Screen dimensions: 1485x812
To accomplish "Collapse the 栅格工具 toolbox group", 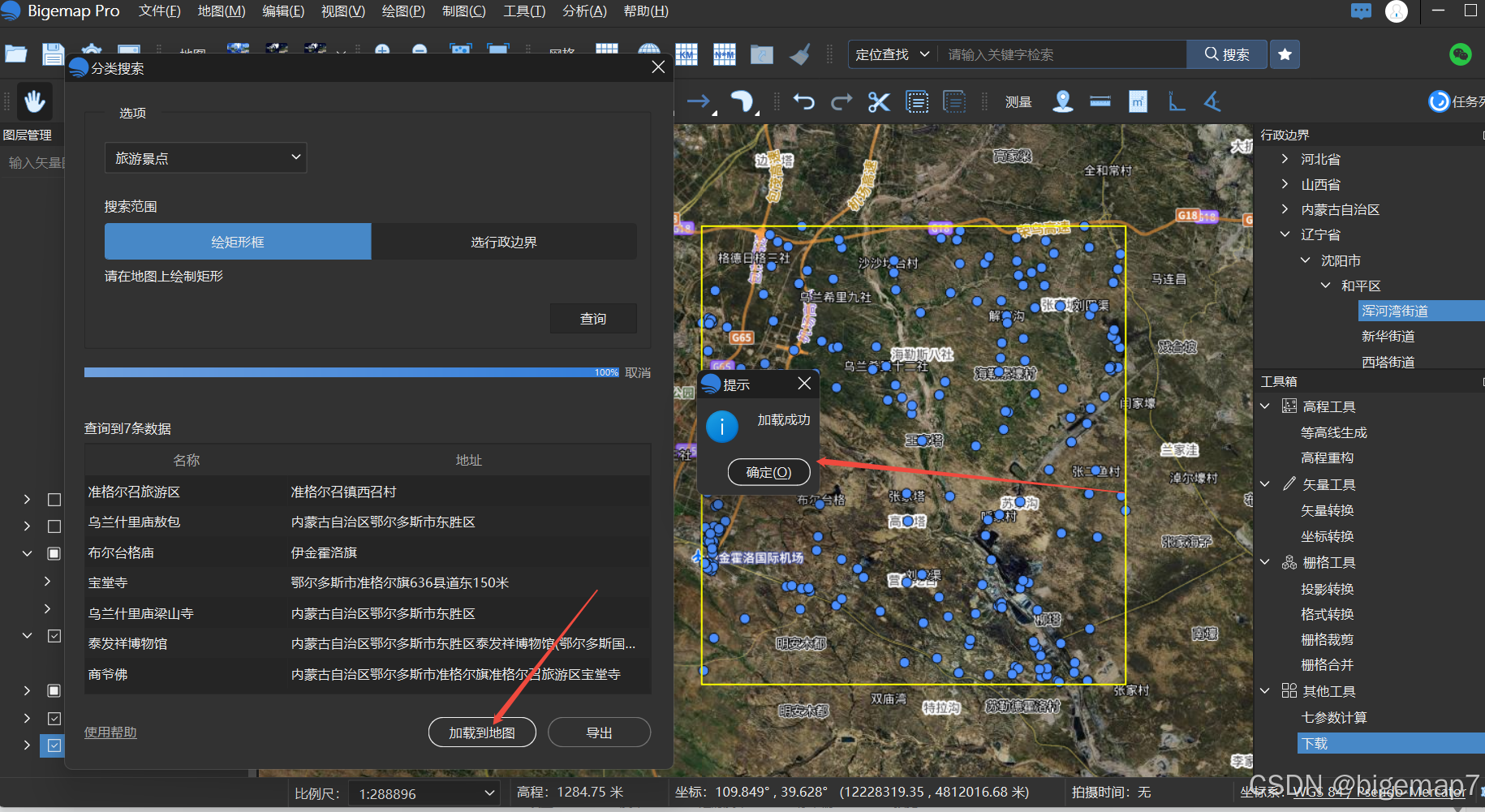I will click(1265, 562).
